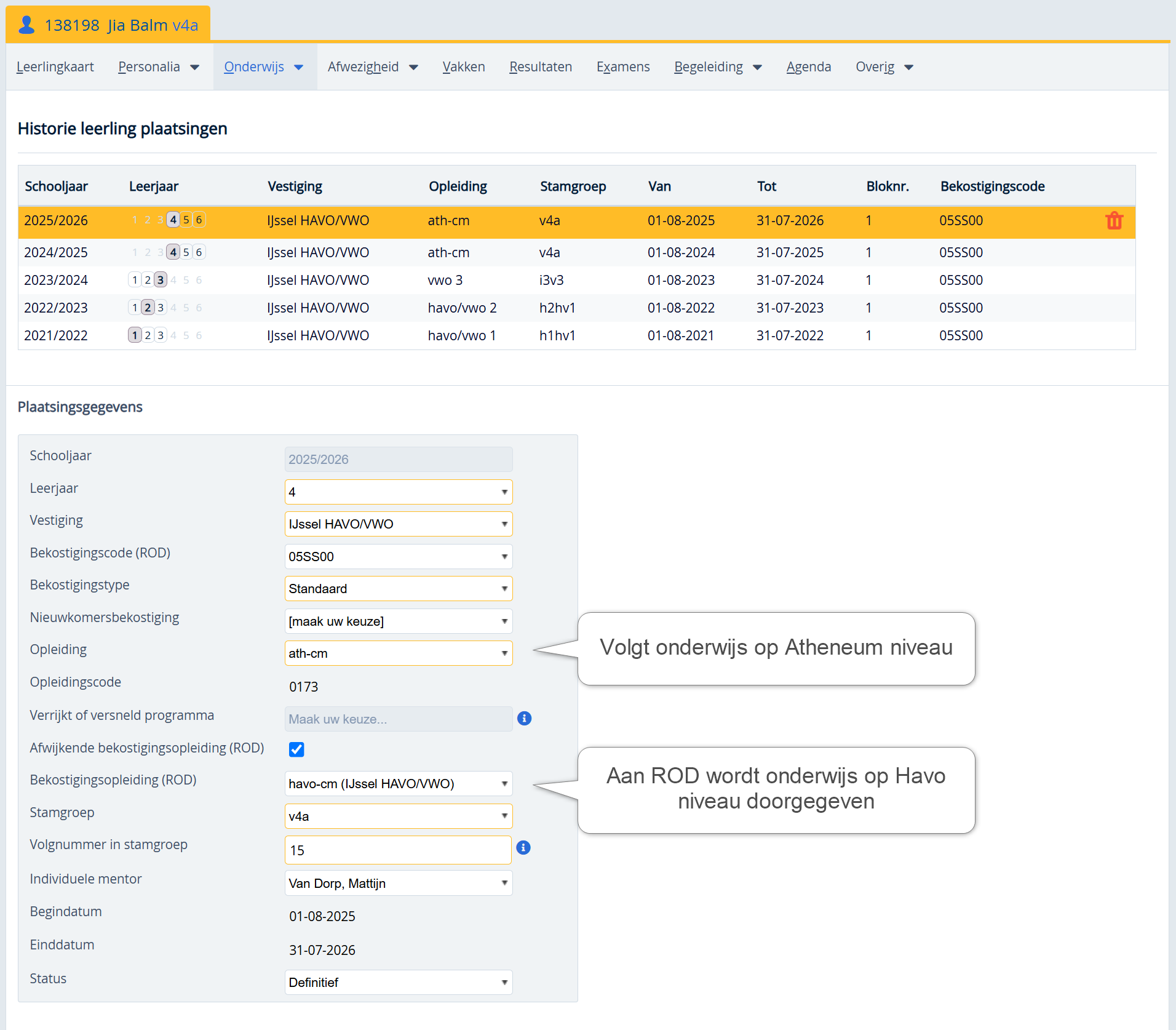
Task: Open the Opleiding dropdown showing ath-cm
Action: coord(398,653)
